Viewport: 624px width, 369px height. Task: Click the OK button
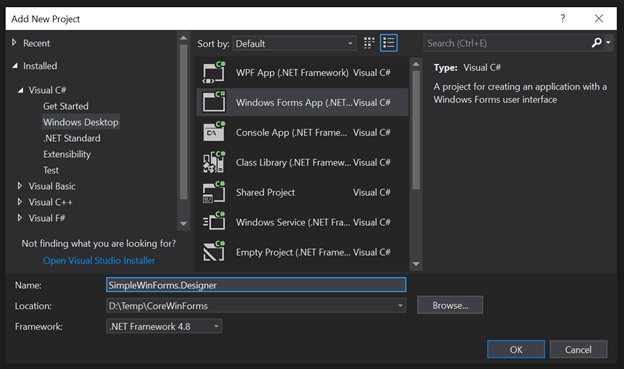tap(516, 349)
